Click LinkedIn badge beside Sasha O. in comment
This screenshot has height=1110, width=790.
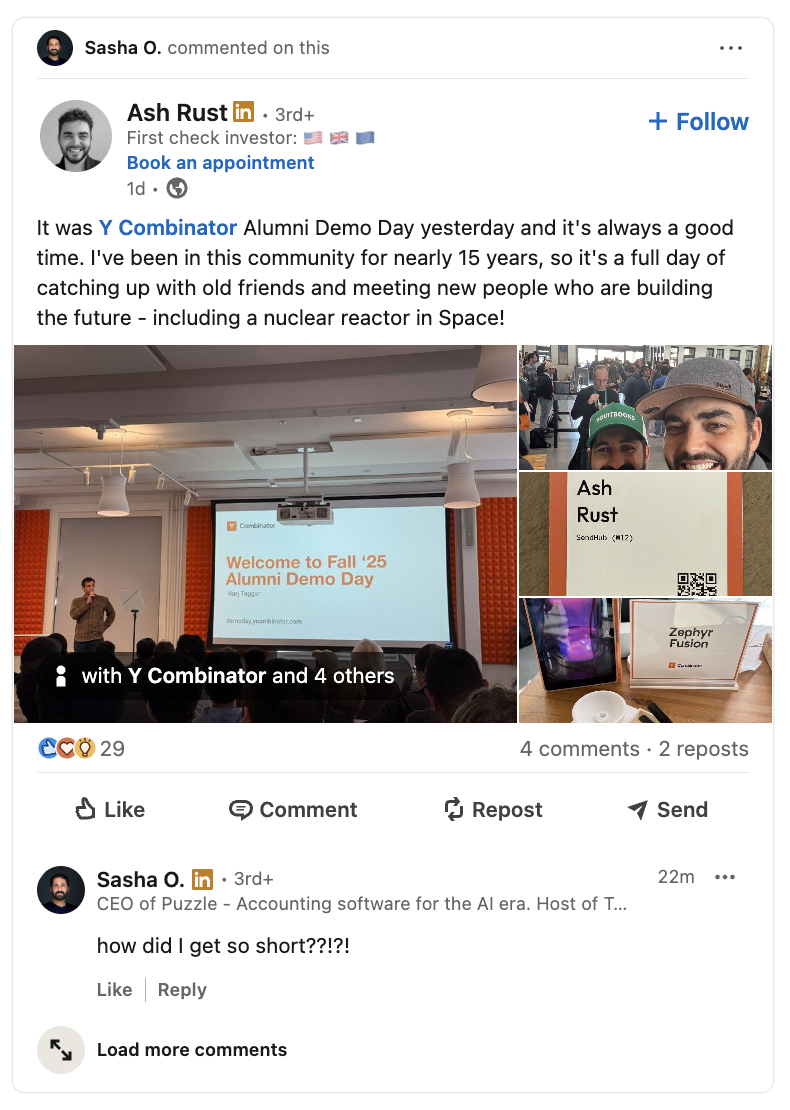[x=202, y=879]
